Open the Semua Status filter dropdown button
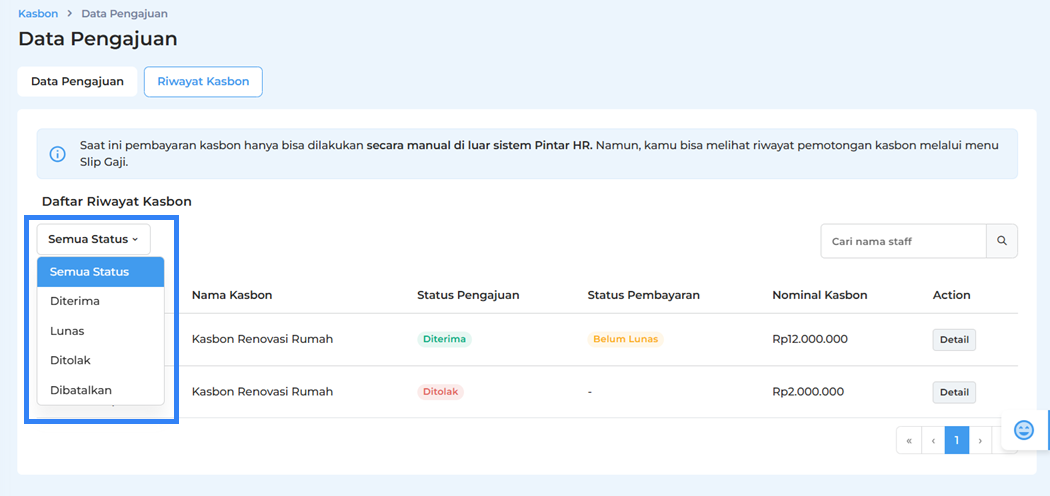 click(93, 239)
